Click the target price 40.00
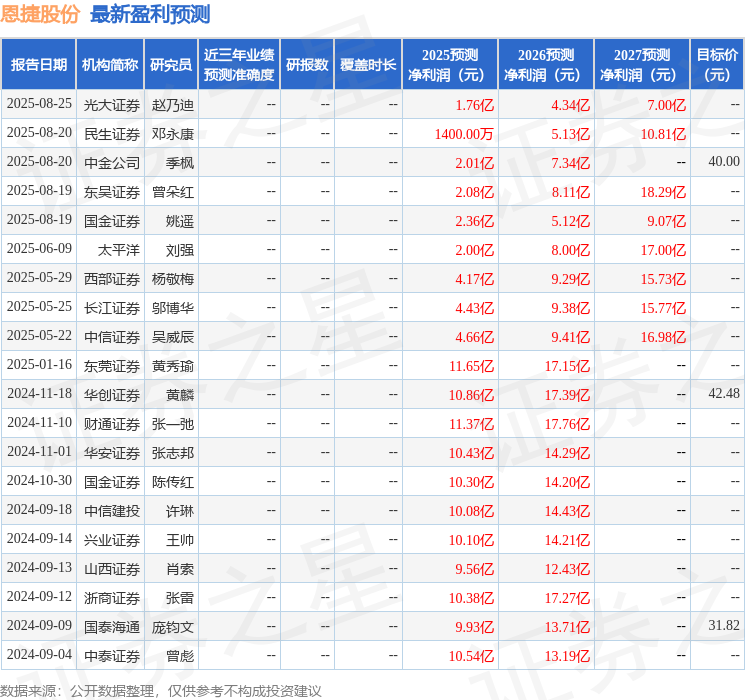This screenshot has height=700, width=745. point(724,162)
